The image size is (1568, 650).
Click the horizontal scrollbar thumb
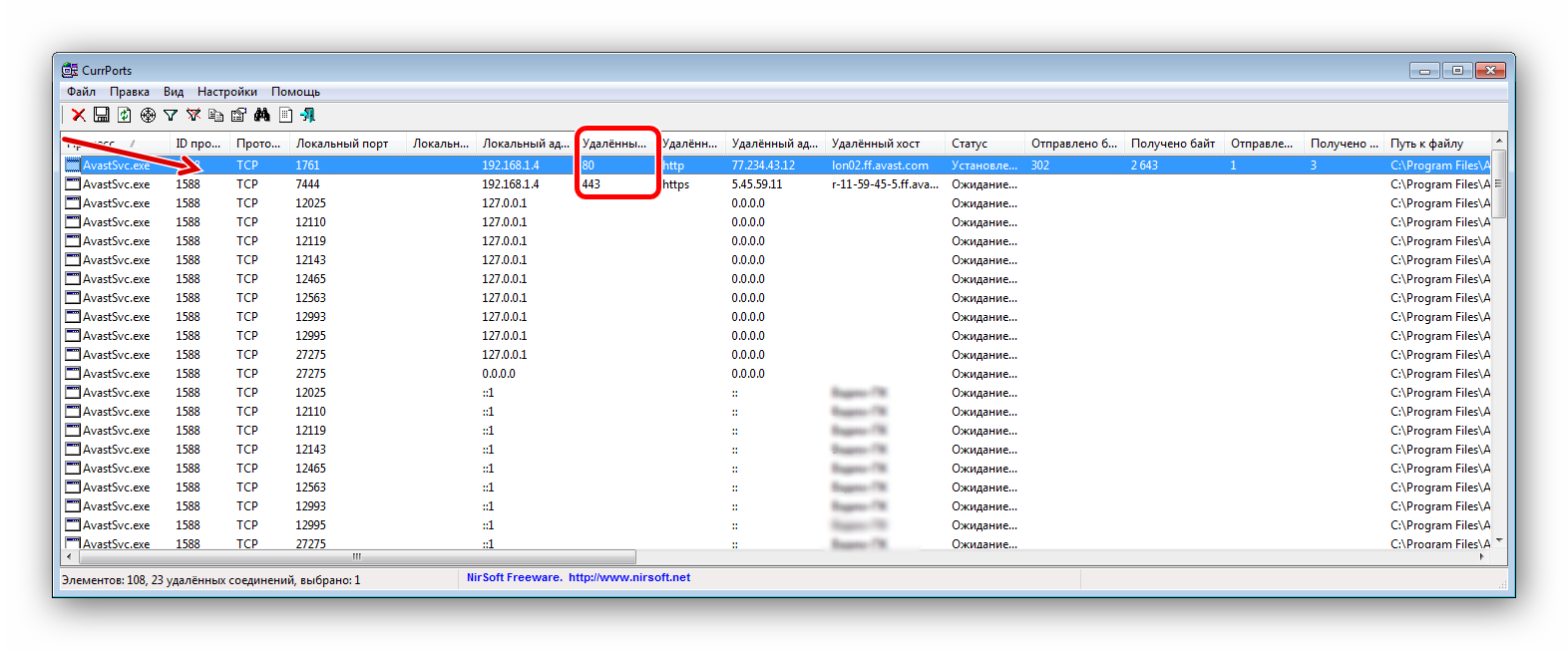click(x=356, y=556)
